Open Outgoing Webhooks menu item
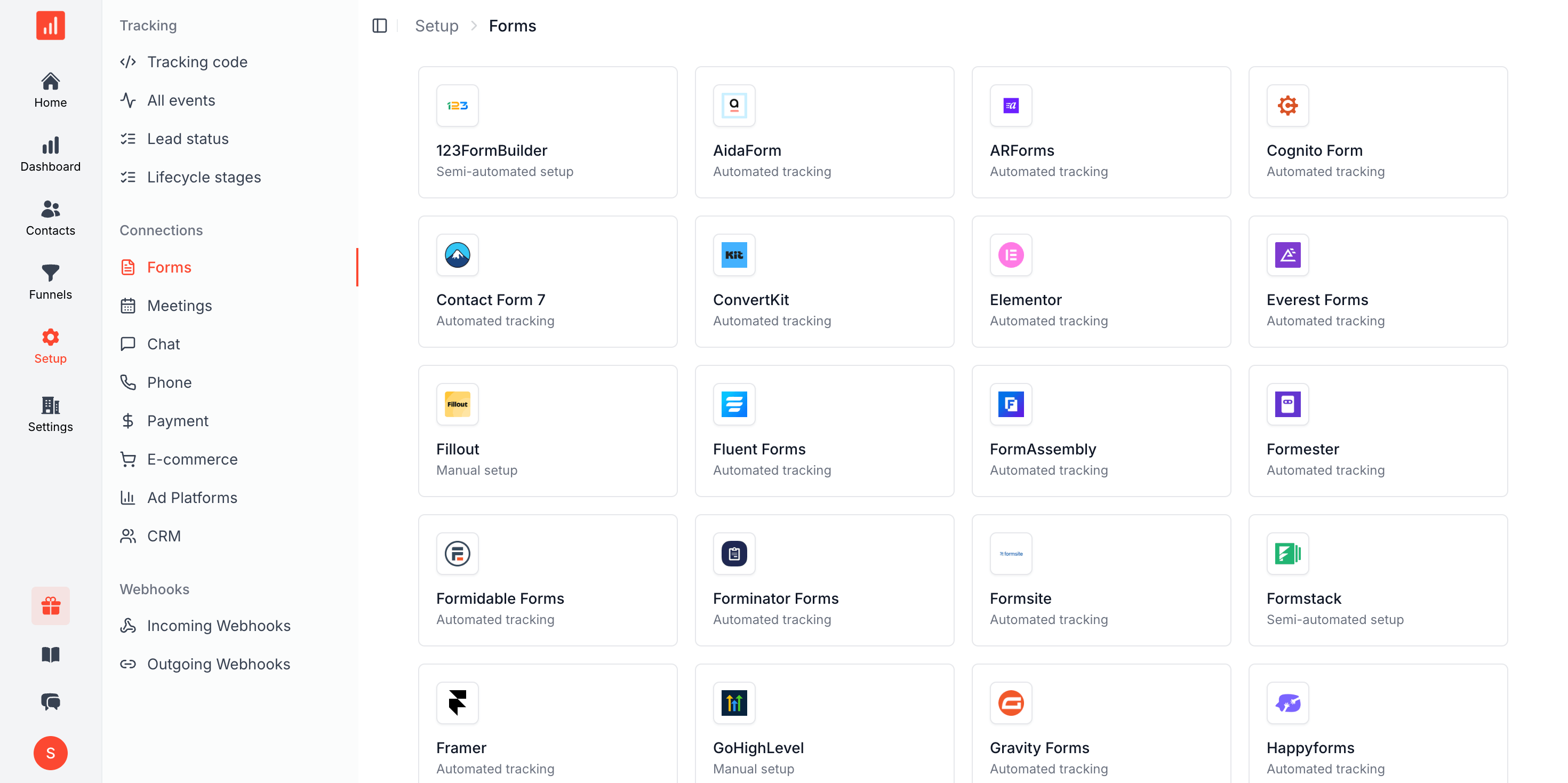Image resolution: width=1568 pixels, height=783 pixels. (230, 664)
